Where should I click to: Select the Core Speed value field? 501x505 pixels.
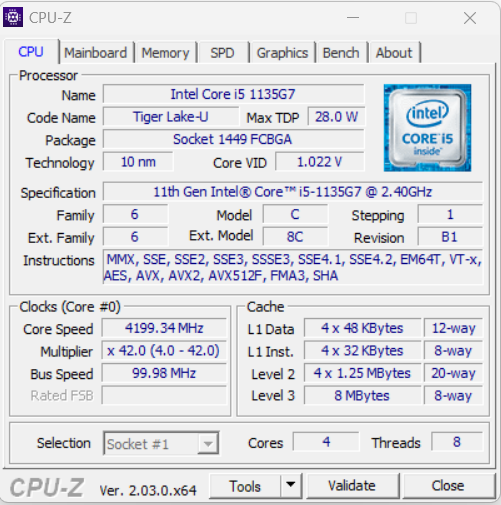164,328
